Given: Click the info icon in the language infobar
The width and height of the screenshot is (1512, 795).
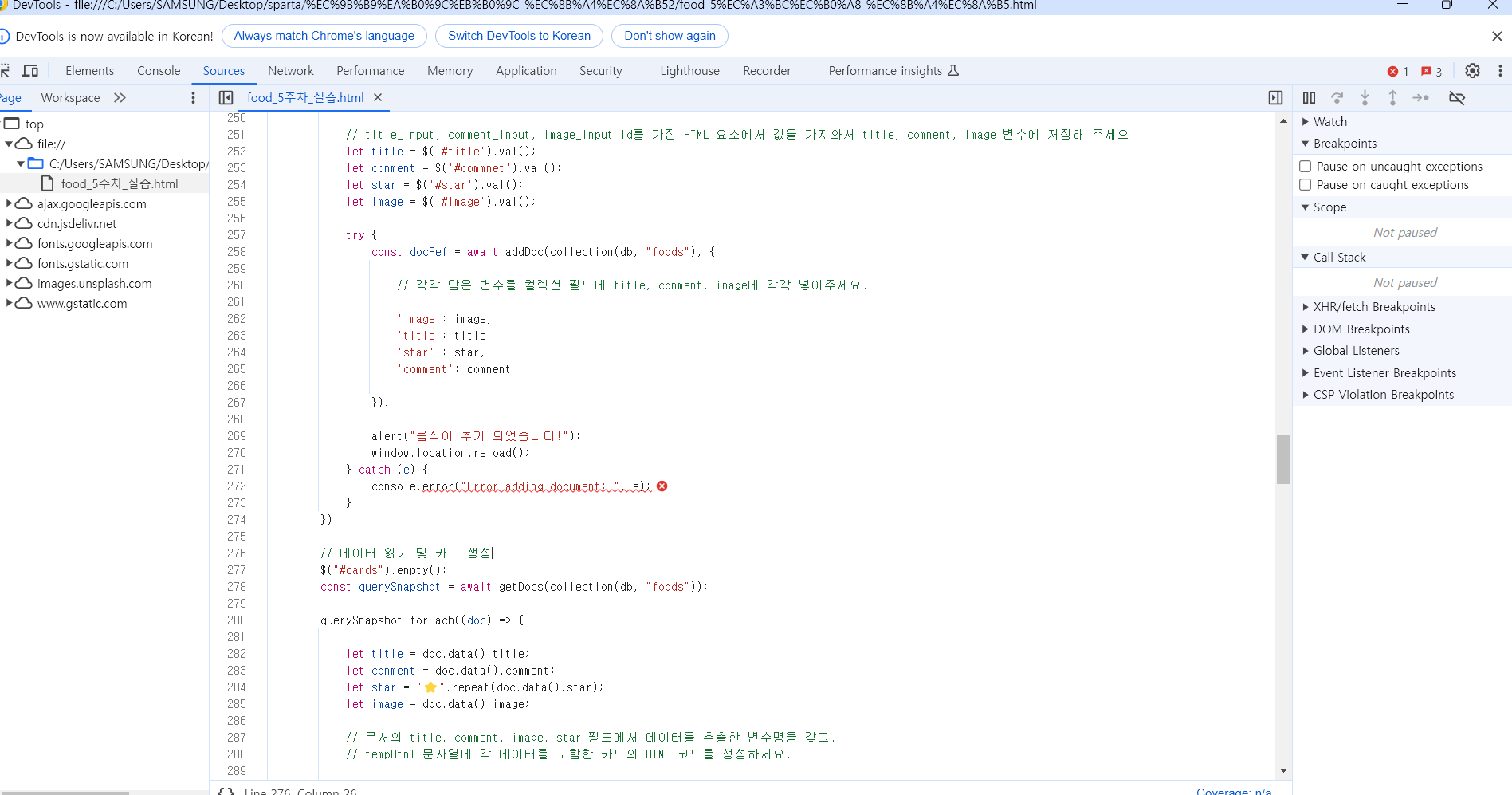Looking at the screenshot, I should click(4, 37).
